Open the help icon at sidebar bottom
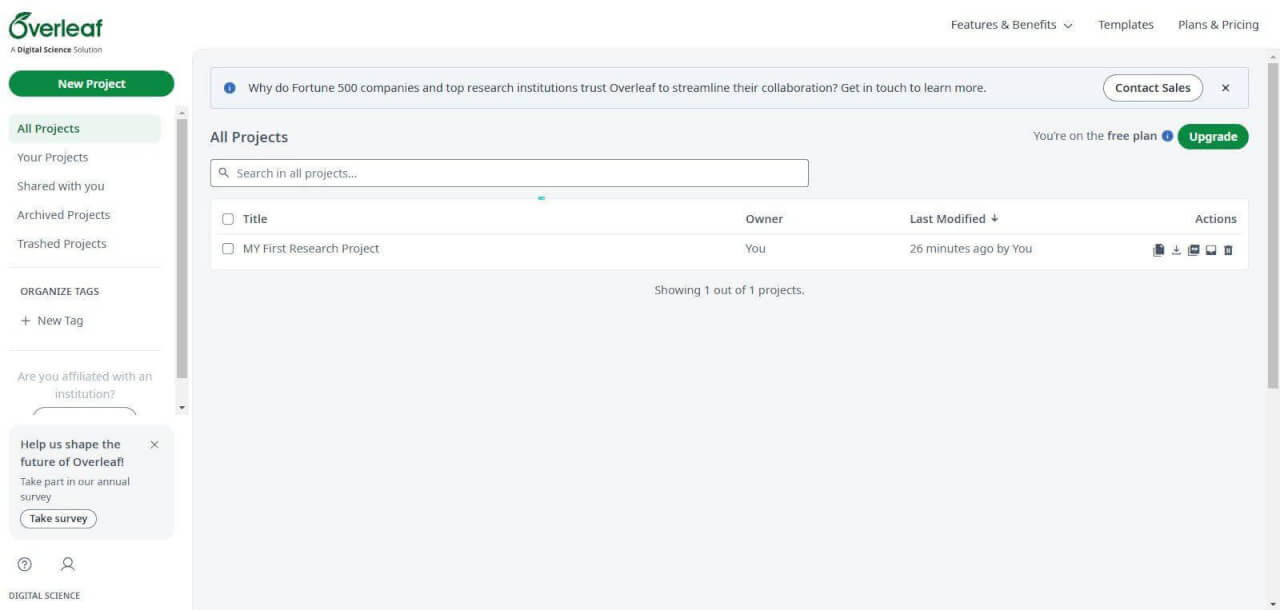 click(24, 564)
